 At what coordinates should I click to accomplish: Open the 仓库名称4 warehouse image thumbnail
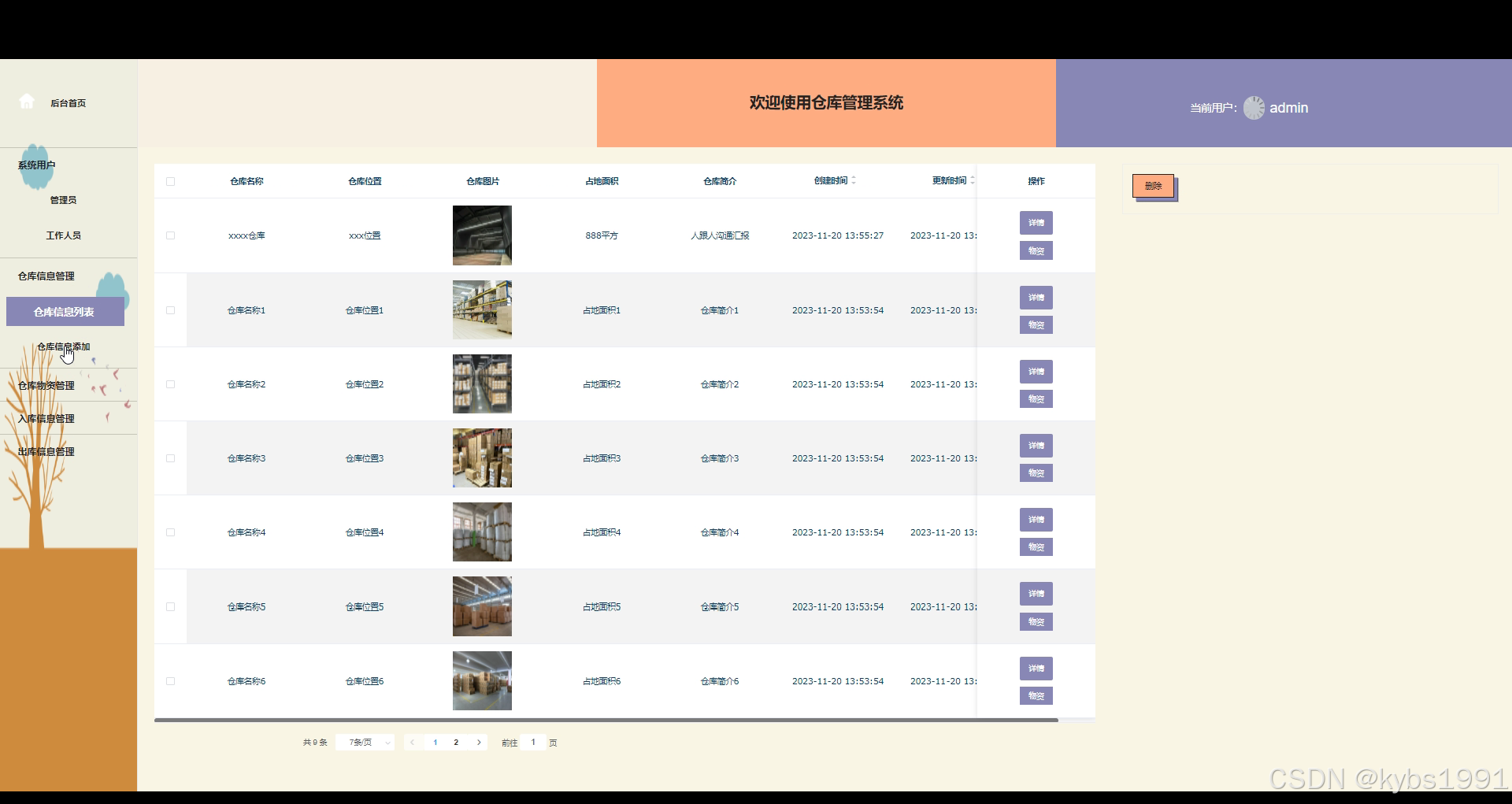pyautogui.click(x=482, y=532)
